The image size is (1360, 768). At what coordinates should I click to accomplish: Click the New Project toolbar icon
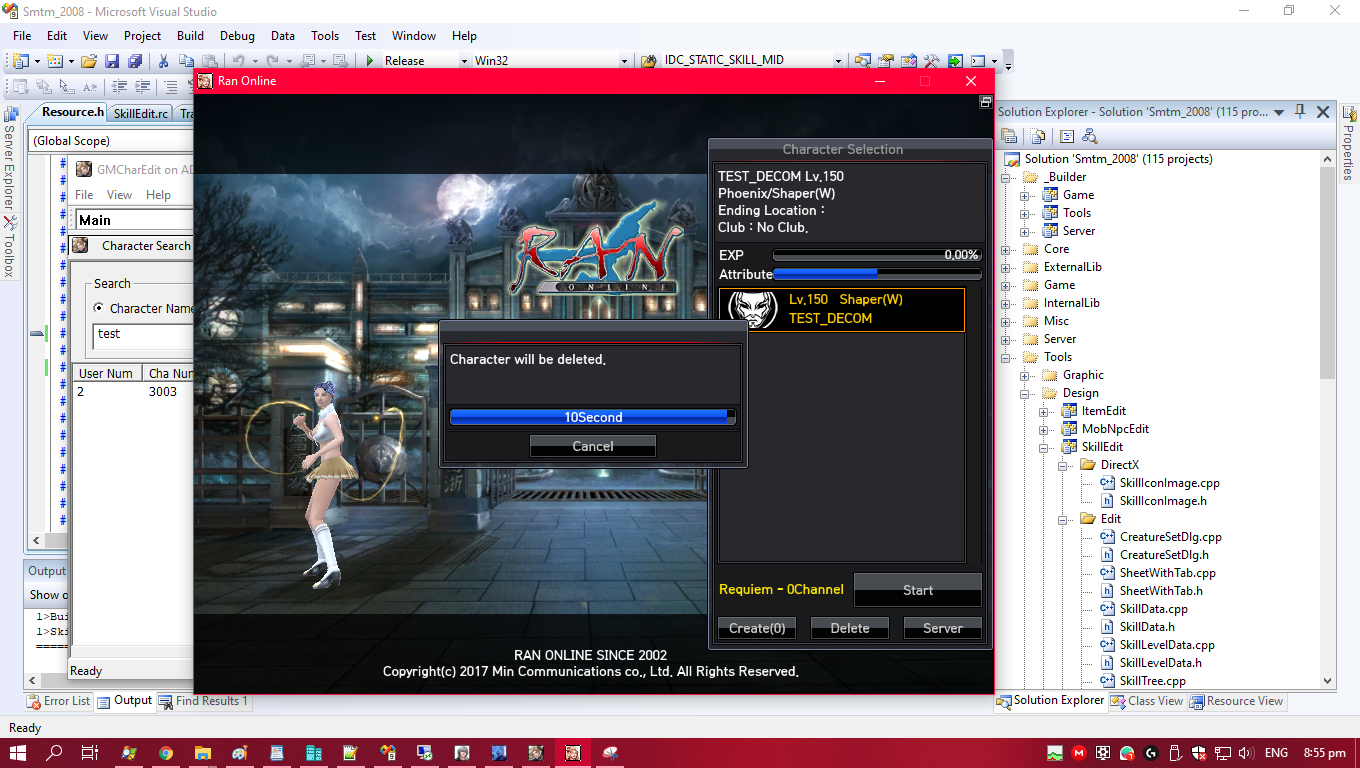[x=22, y=61]
